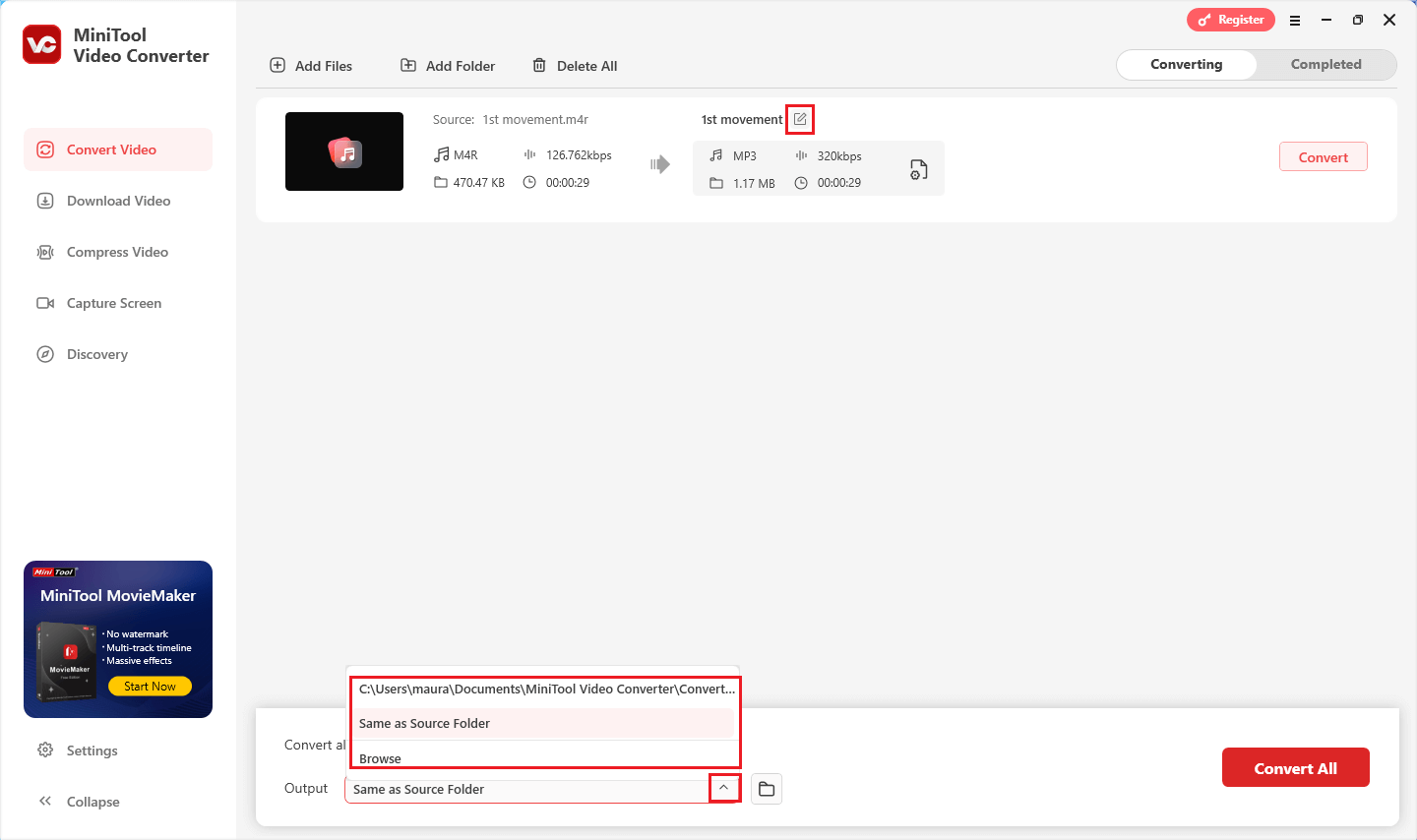Image resolution: width=1417 pixels, height=840 pixels.
Task: Click the edit output name pencil icon
Action: pyautogui.click(x=800, y=119)
